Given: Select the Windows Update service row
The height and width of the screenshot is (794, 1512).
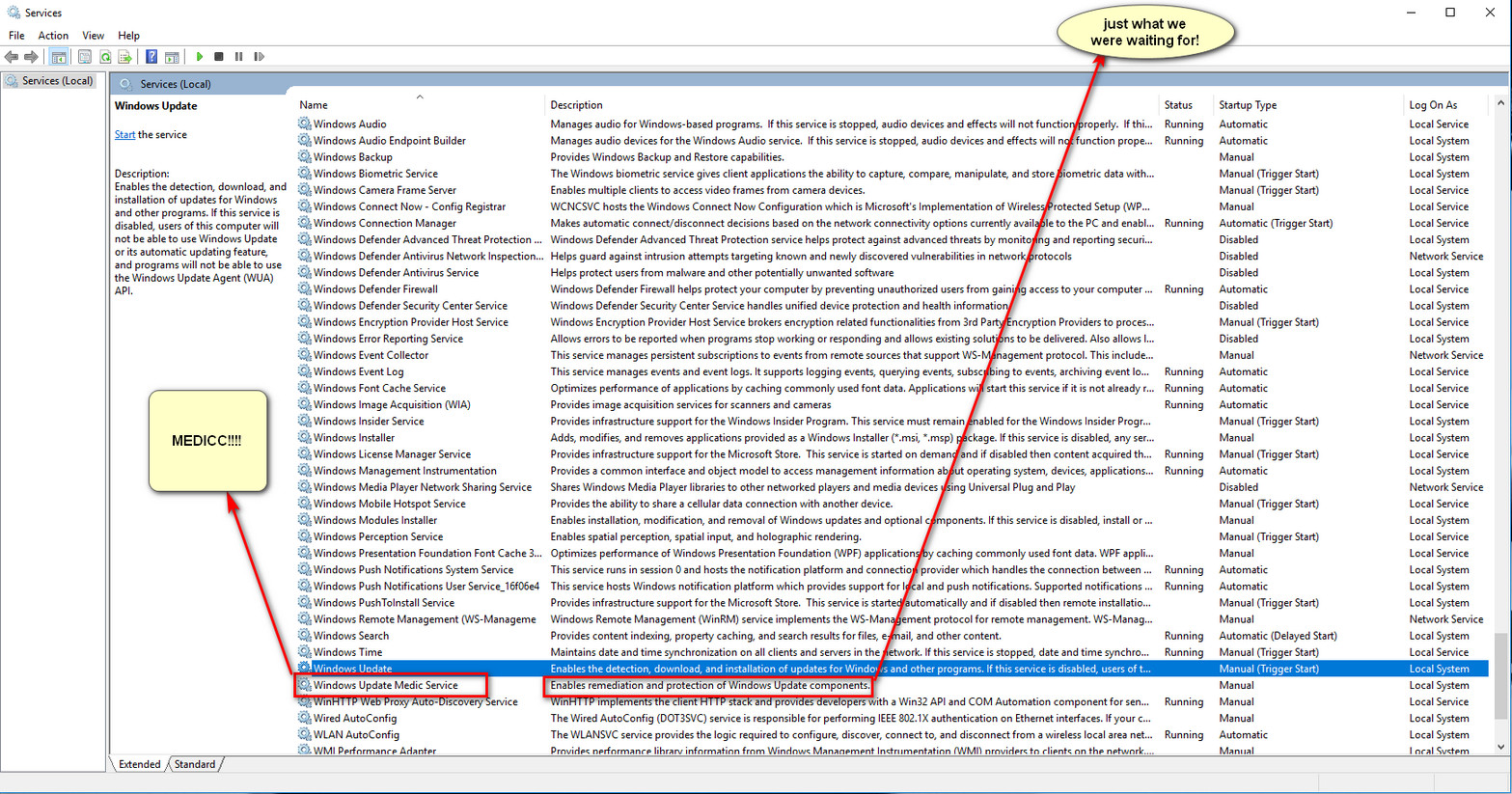Looking at the screenshot, I should pyautogui.click(x=893, y=669).
